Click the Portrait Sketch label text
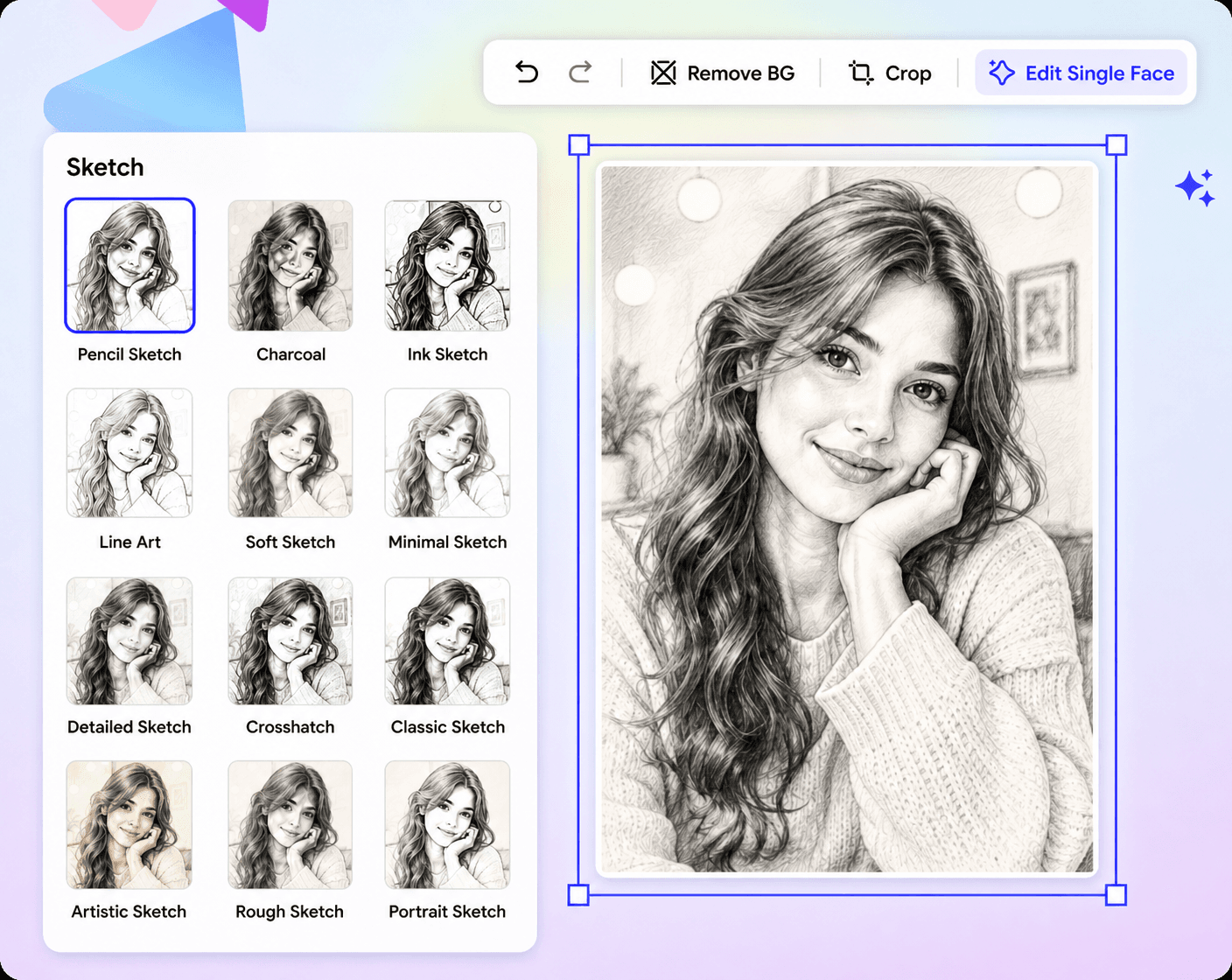The height and width of the screenshot is (980, 1232). (x=447, y=912)
